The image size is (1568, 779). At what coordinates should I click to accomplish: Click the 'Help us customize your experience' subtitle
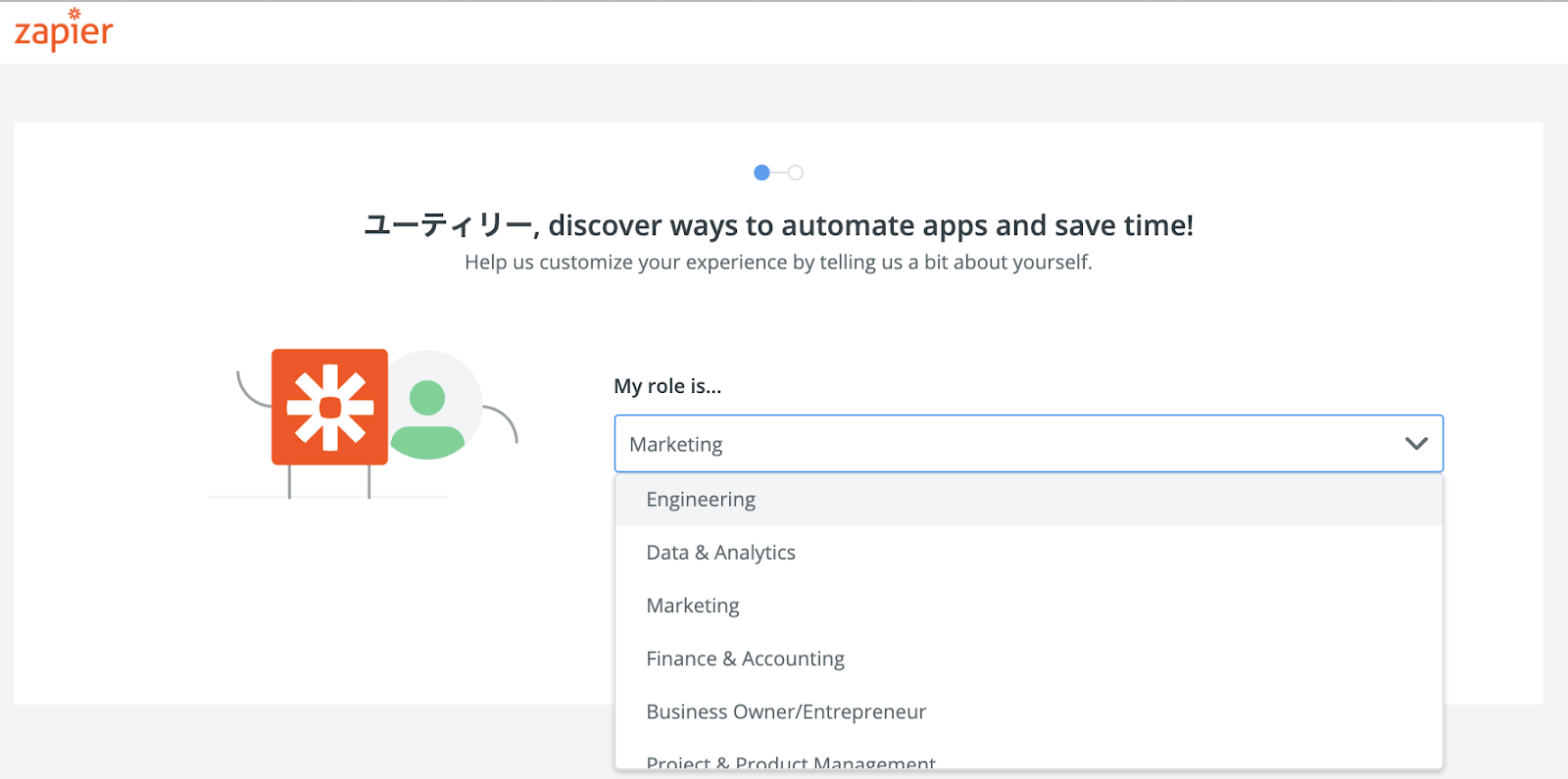pos(778,263)
